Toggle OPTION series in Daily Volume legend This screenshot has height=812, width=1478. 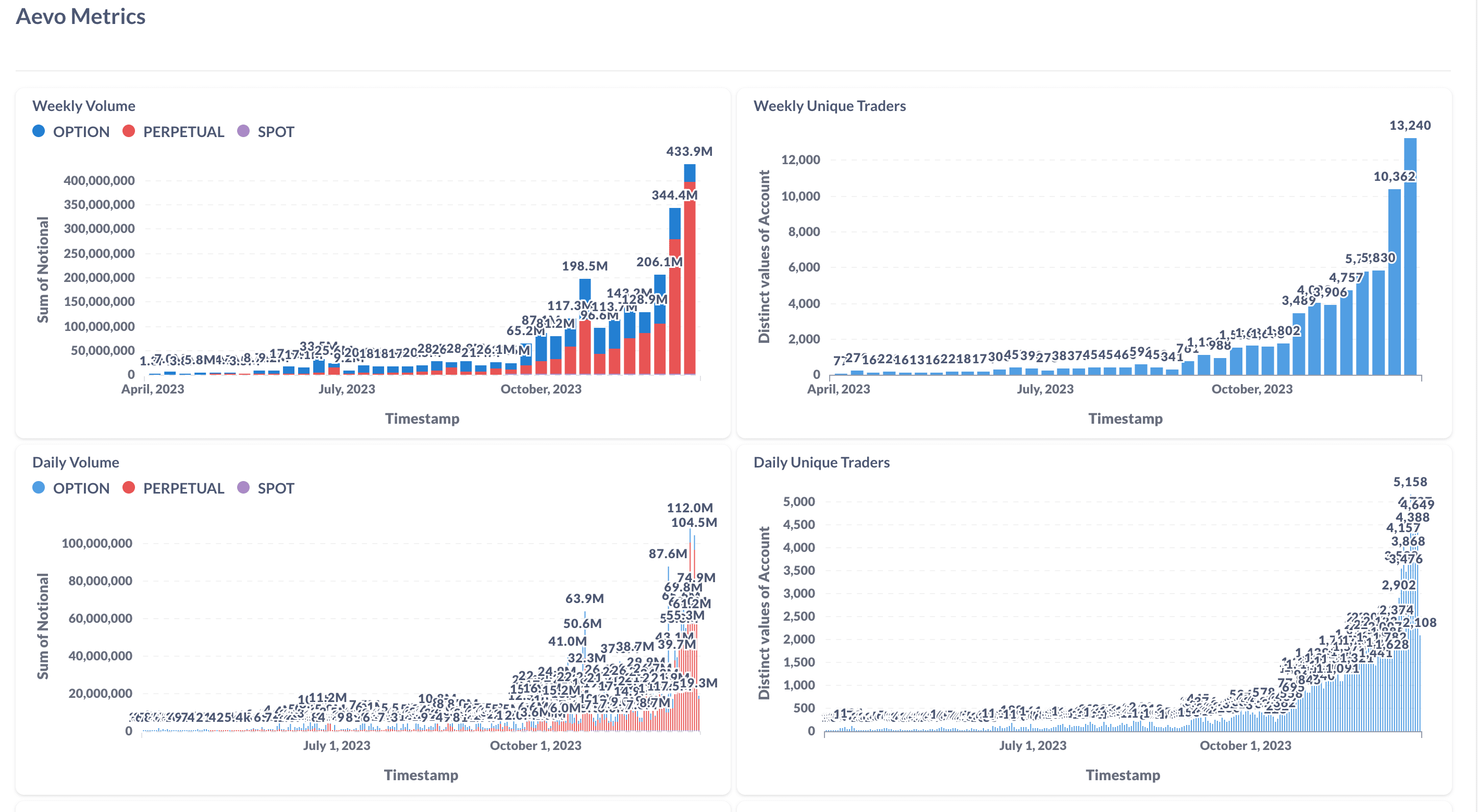click(x=71, y=488)
